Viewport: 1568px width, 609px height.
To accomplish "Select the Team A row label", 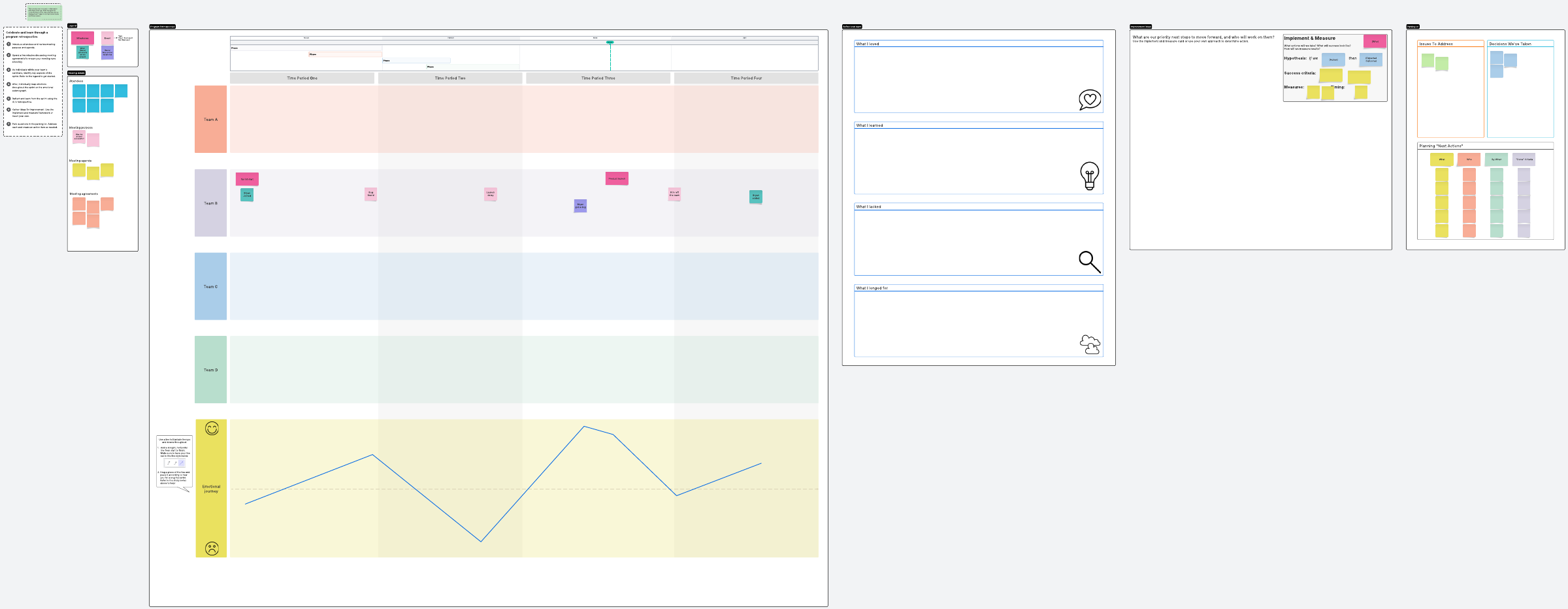I will pos(210,120).
